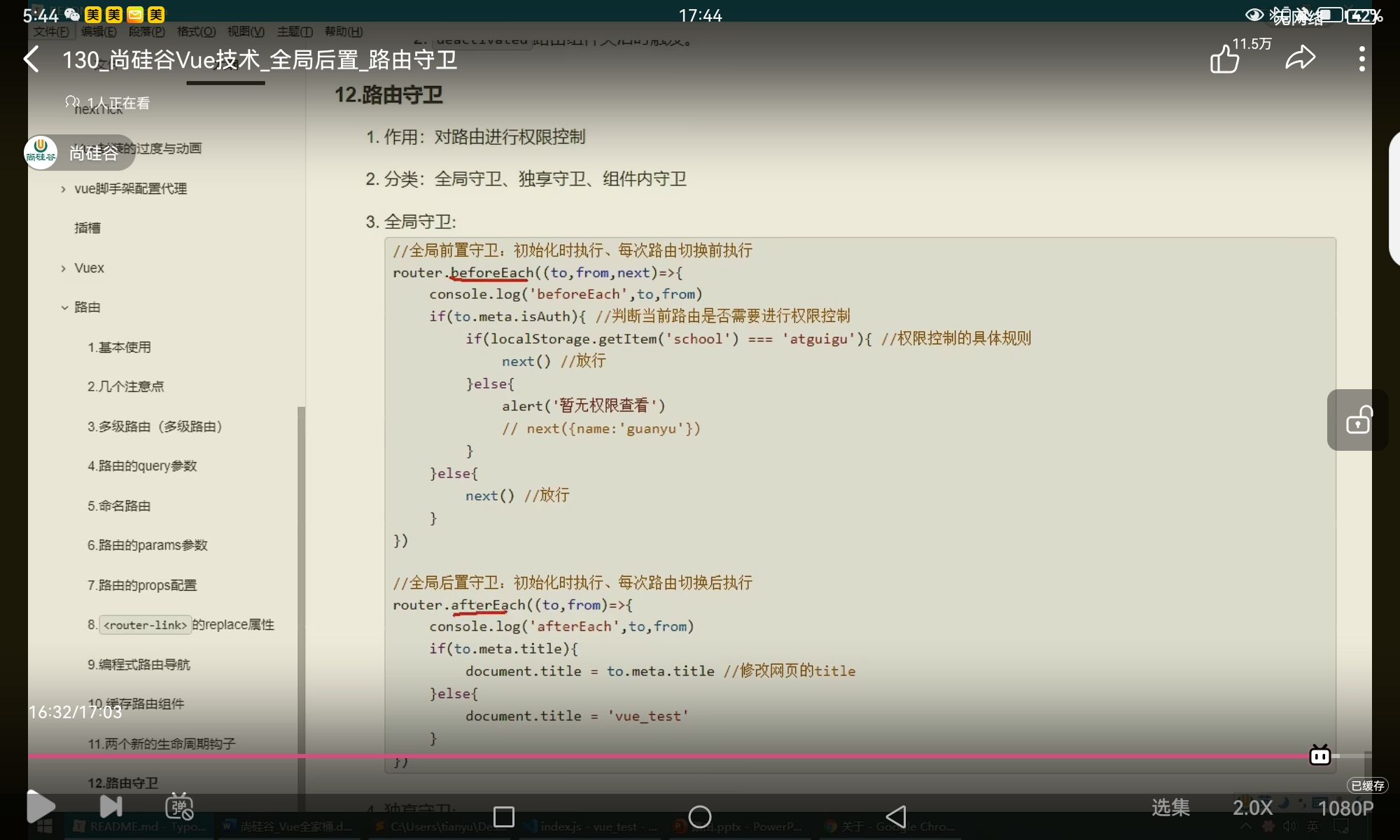
Task: Change the 2.0X playback speed
Action: (x=1252, y=808)
